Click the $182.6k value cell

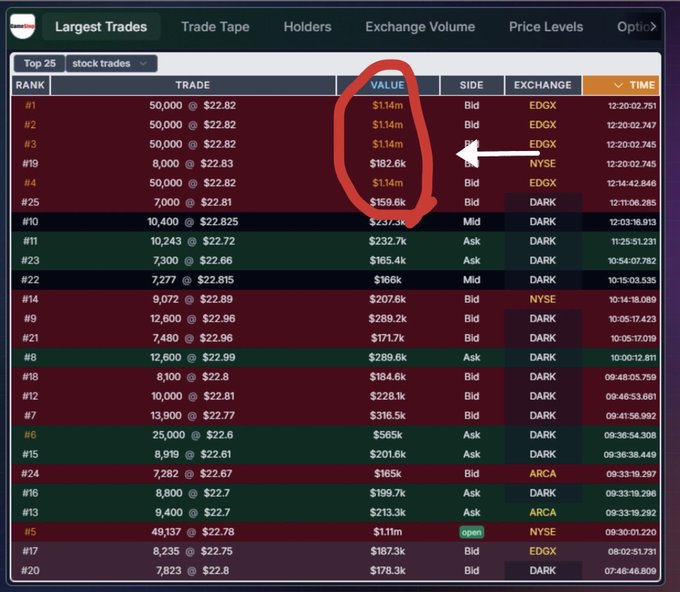[x=387, y=164]
